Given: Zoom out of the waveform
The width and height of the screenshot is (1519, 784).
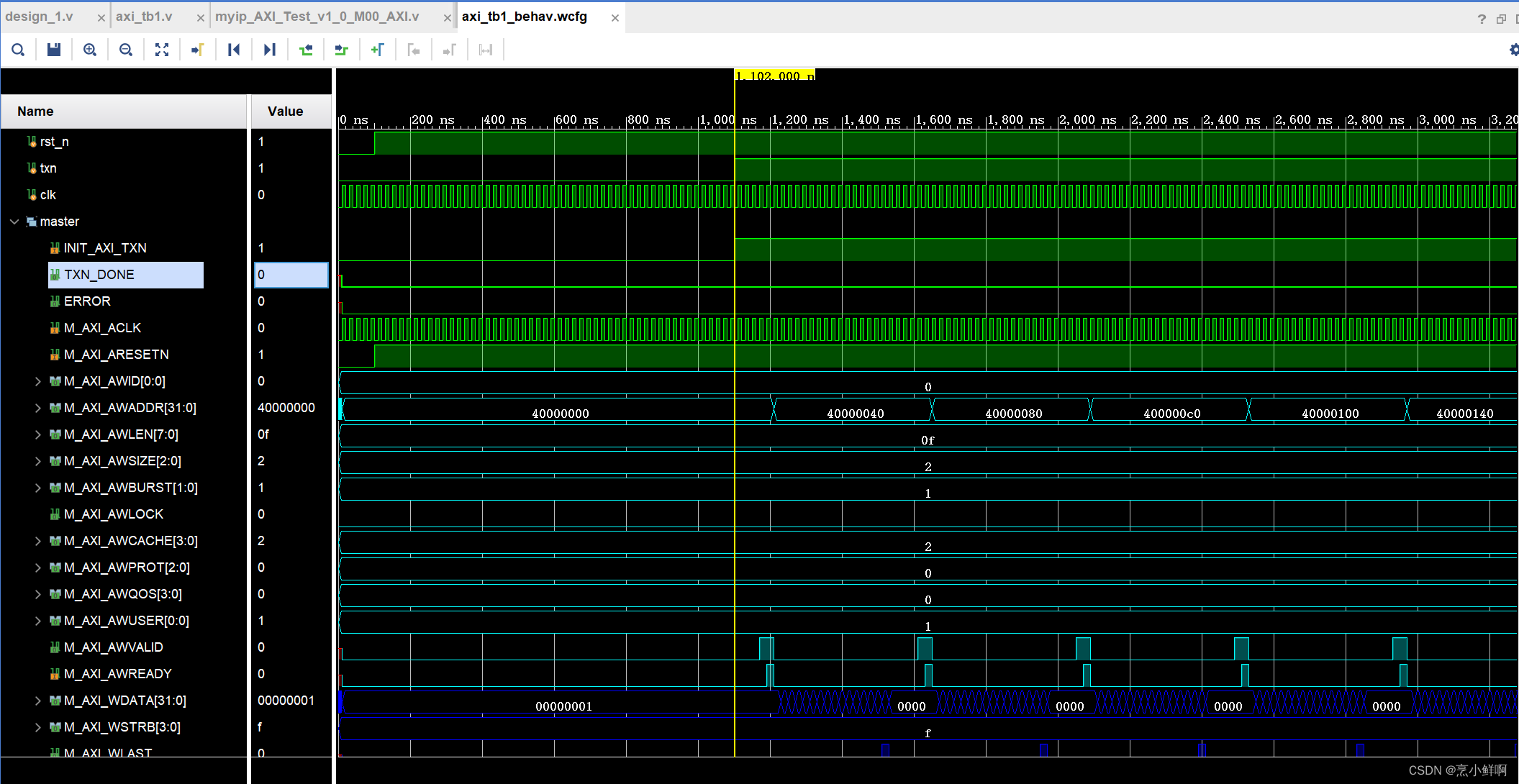Looking at the screenshot, I should [126, 50].
